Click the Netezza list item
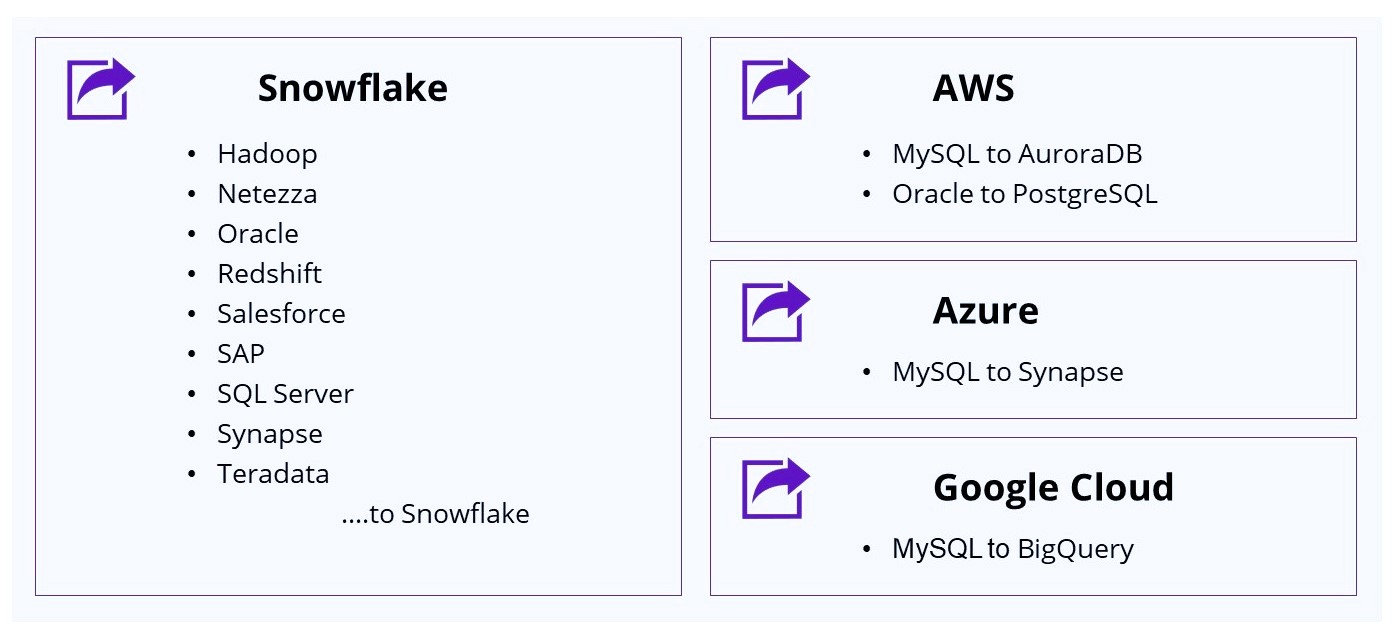 coord(267,194)
